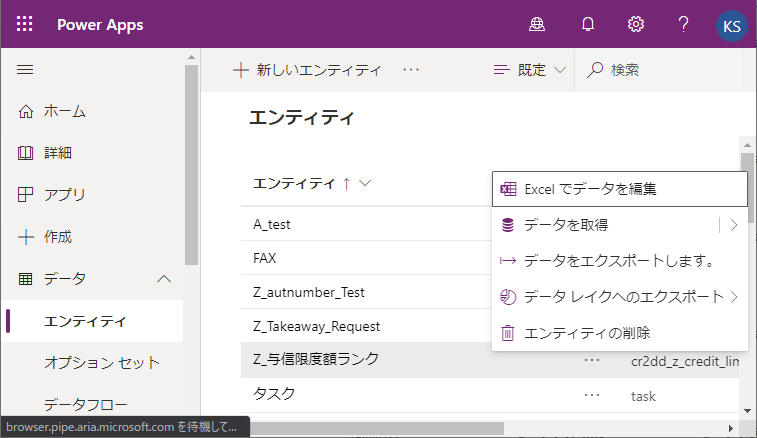The height and width of the screenshot is (438, 757).
Task: Click the plus icon for 新しいエンティティ
Action: [240, 70]
